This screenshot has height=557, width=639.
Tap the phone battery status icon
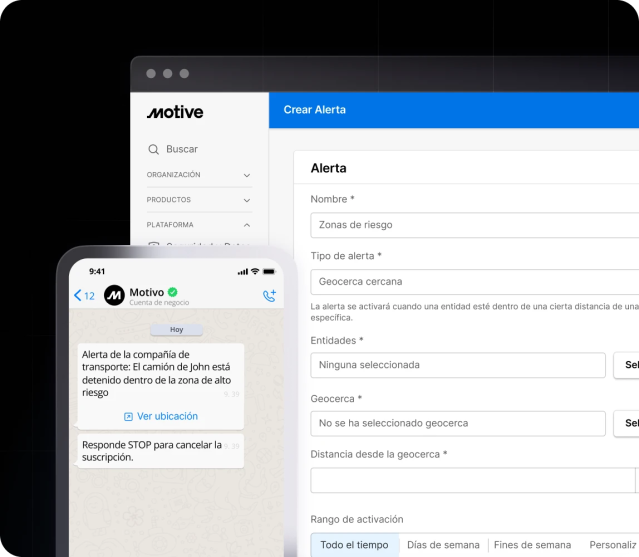coord(268,272)
